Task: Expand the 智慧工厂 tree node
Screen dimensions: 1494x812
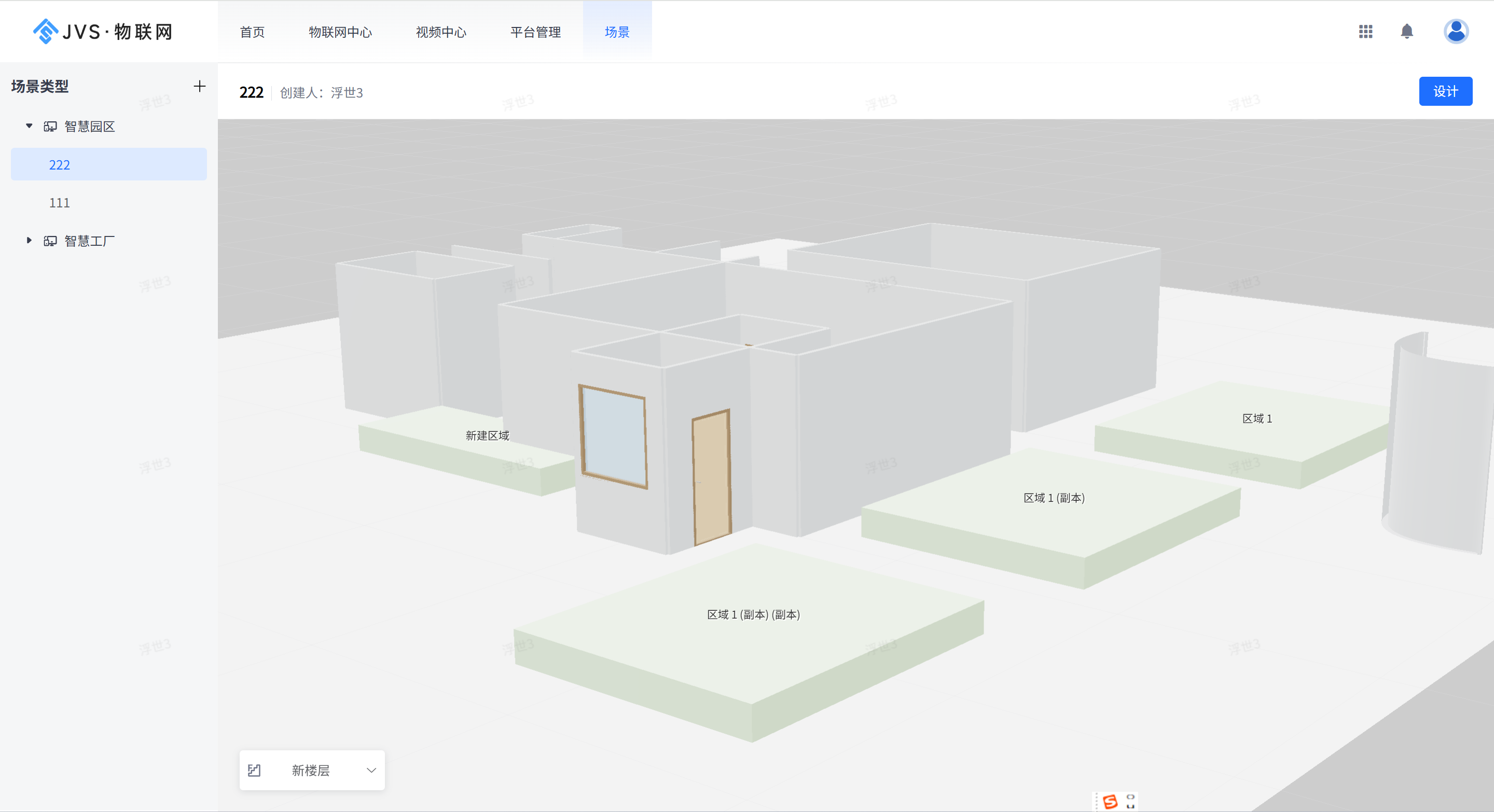Action: click(29, 241)
